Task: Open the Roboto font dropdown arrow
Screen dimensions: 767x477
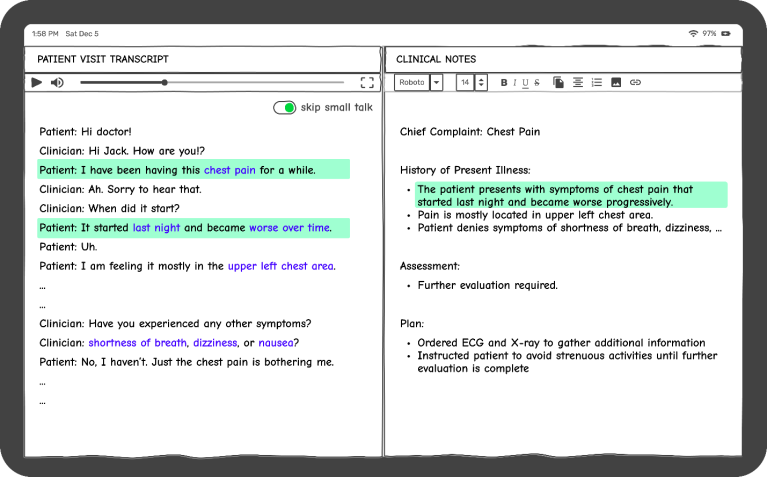Action: tap(436, 83)
